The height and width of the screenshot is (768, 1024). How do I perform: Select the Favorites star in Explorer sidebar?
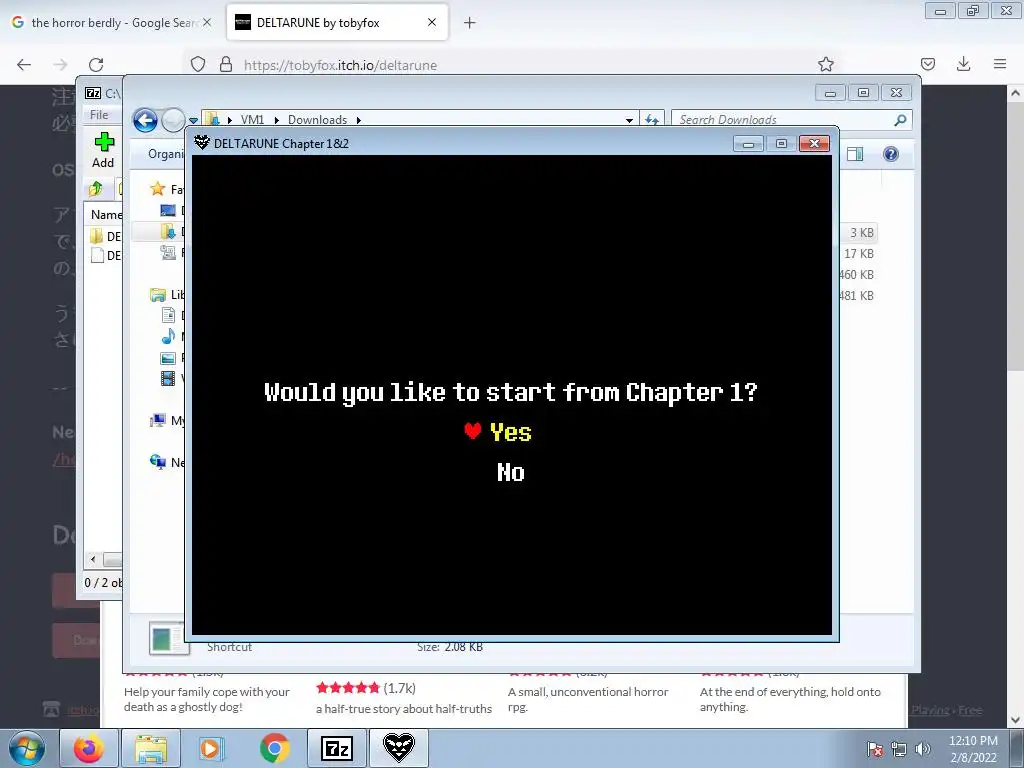[x=157, y=189]
